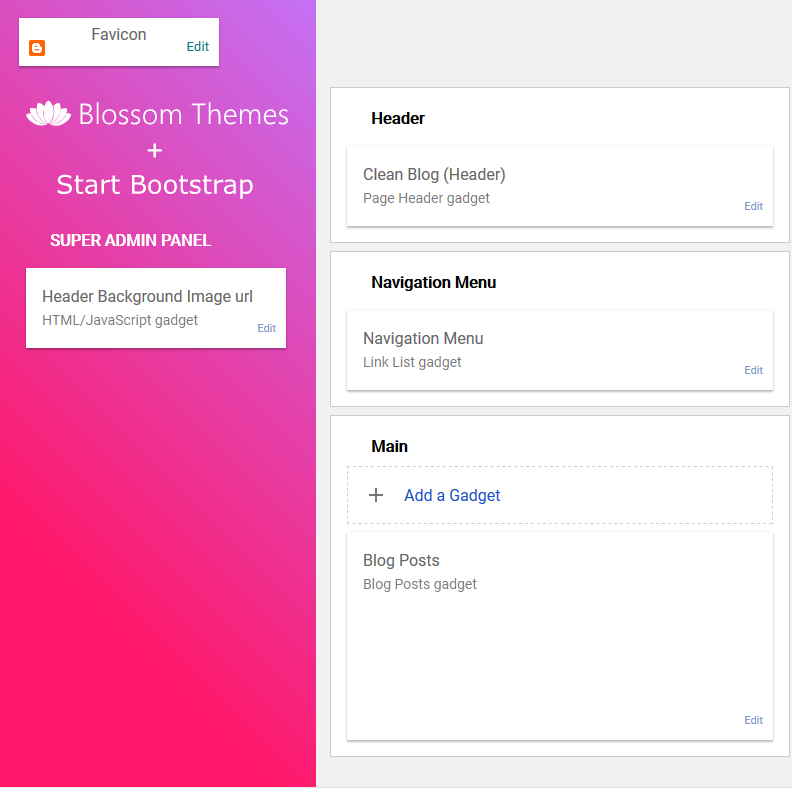Image resolution: width=792 pixels, height=788 pixels.
Task: Edit the Navigation Menu Link List gadget
Action: (x=754, y=370)
